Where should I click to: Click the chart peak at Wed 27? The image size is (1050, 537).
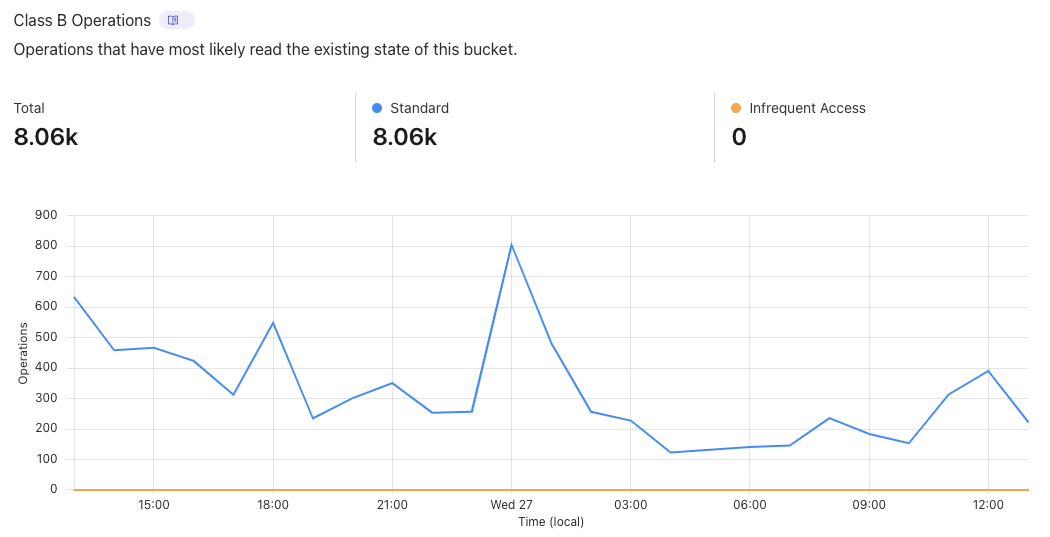pos(511,244)
